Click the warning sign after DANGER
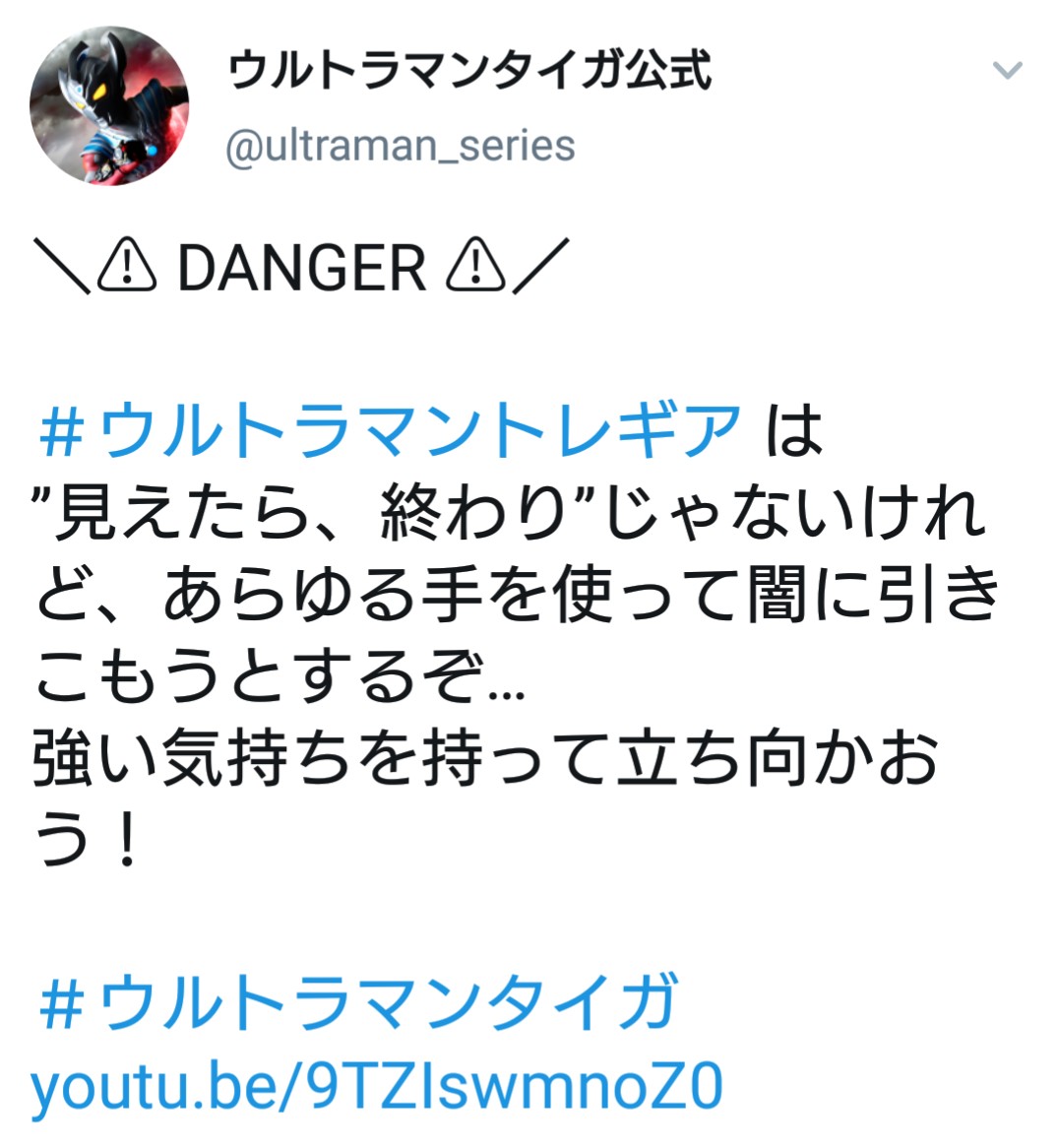 pos(475,265)
